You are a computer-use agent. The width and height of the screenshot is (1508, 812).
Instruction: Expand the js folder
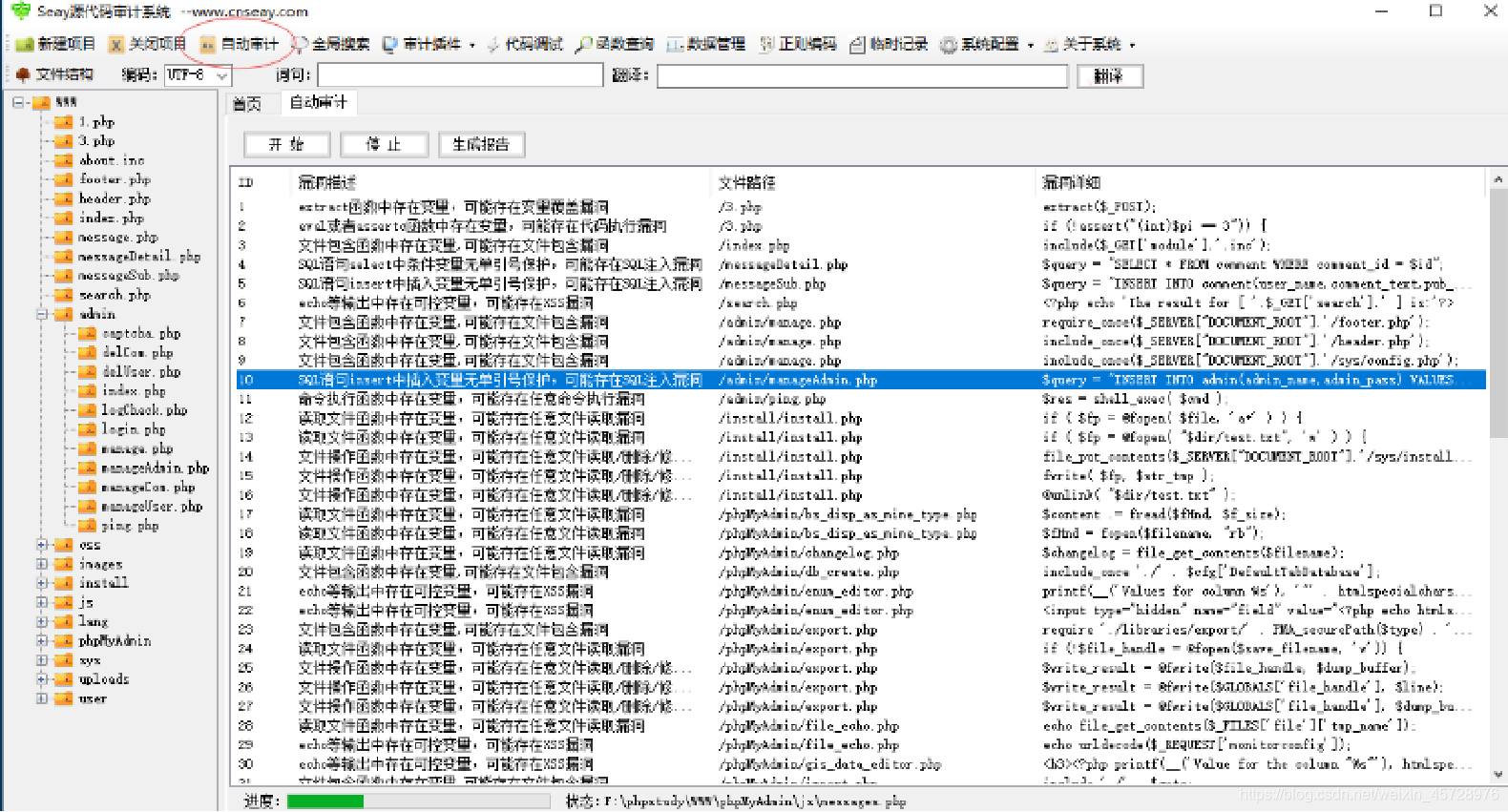click(x=42, y=602)
